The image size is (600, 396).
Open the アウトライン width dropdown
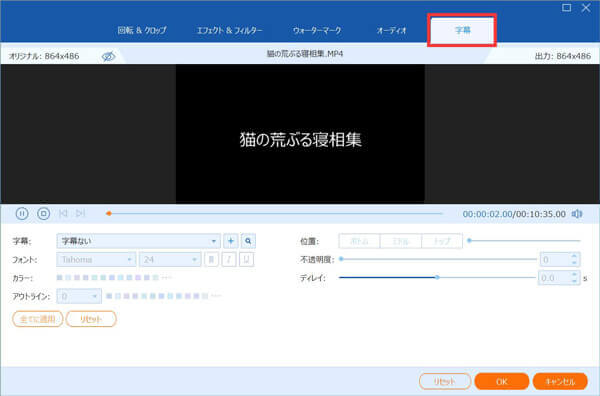(79, 296)
